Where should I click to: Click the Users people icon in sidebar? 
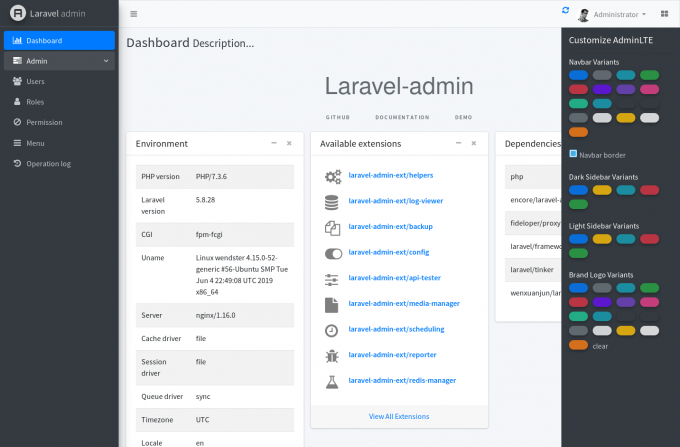[17, 81]
